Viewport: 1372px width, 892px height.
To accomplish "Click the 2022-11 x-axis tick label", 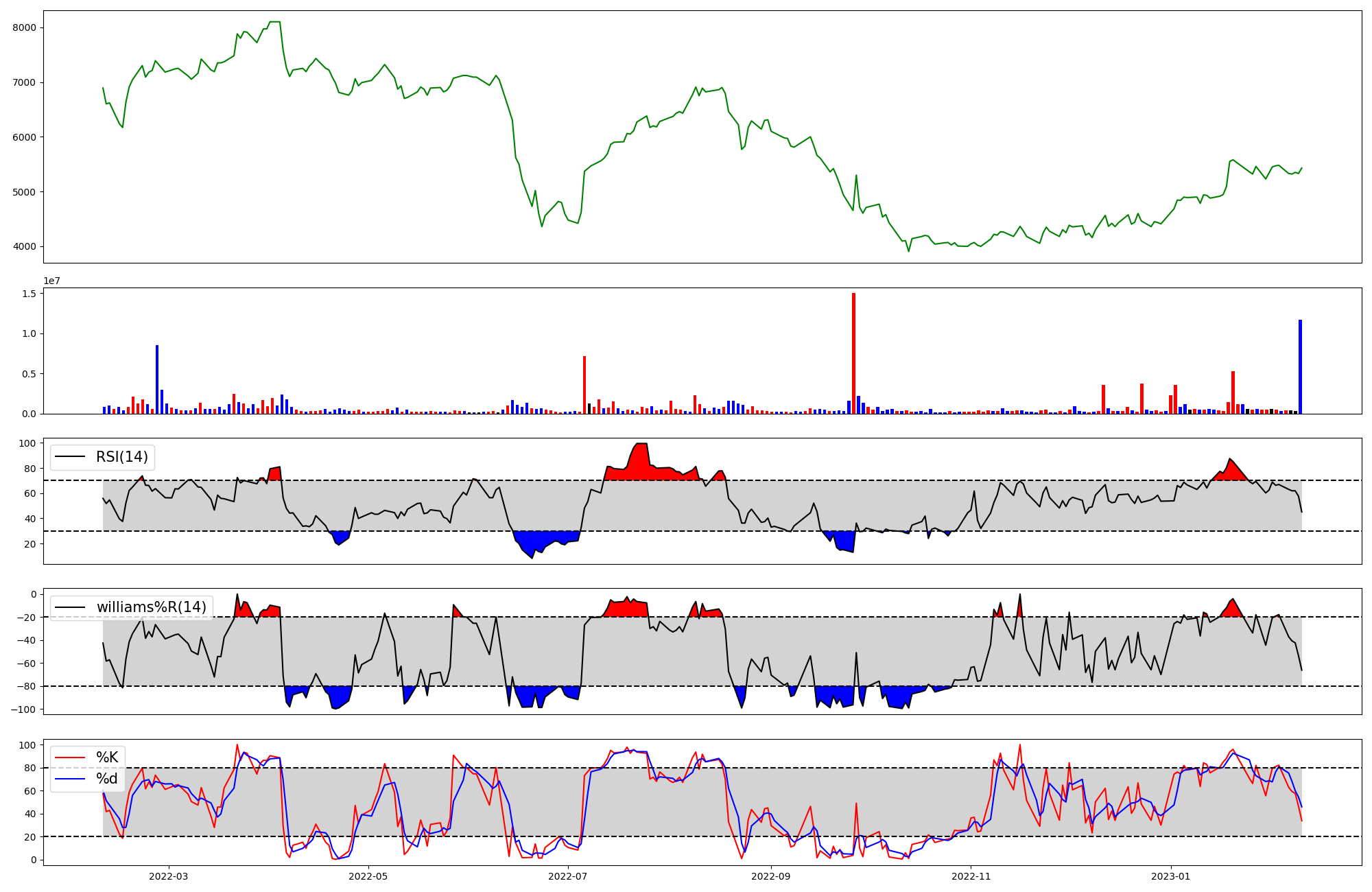I will pos(971,876).
